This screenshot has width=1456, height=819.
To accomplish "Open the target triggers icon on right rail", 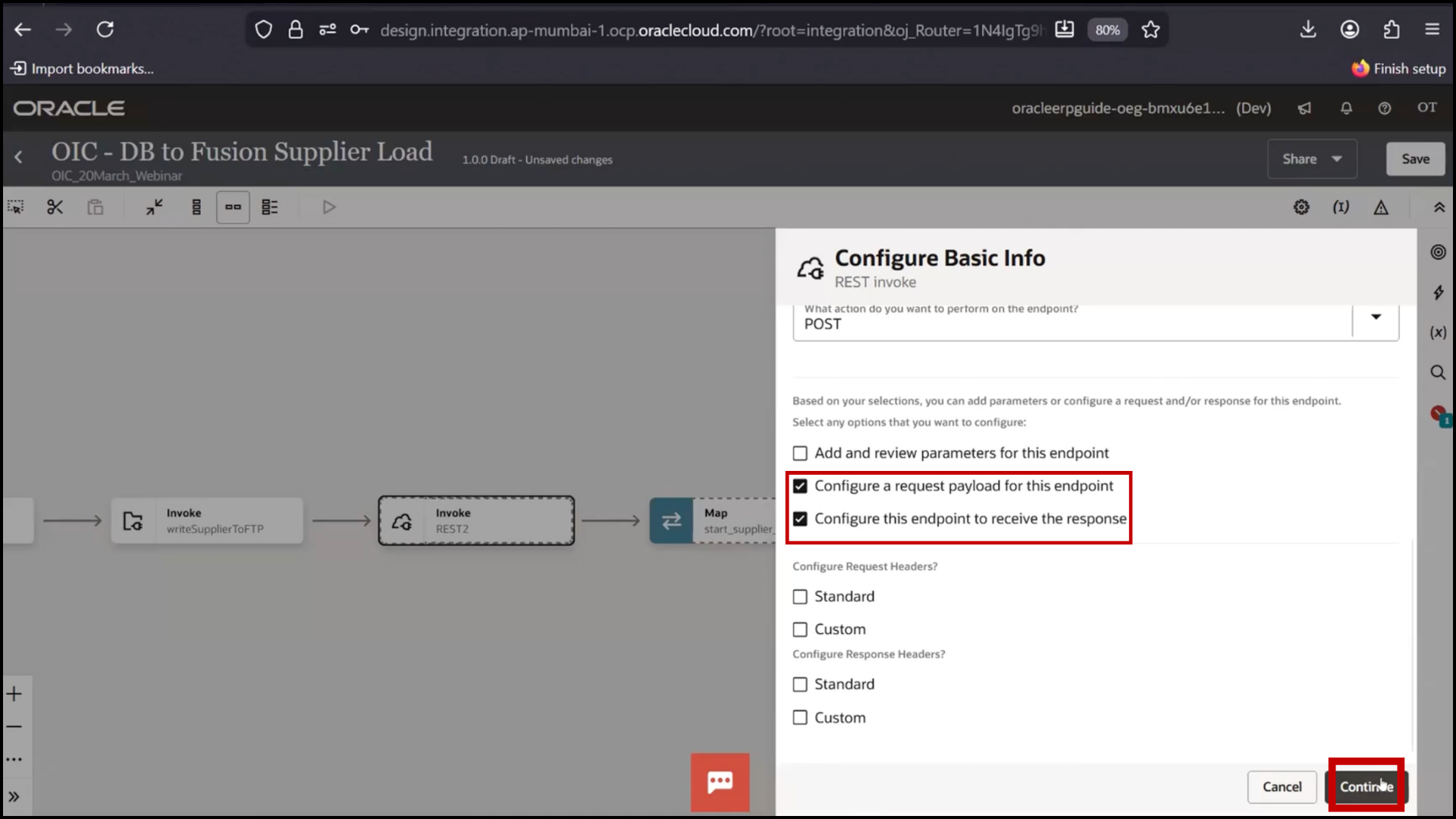I will (x=1438, y=253).
